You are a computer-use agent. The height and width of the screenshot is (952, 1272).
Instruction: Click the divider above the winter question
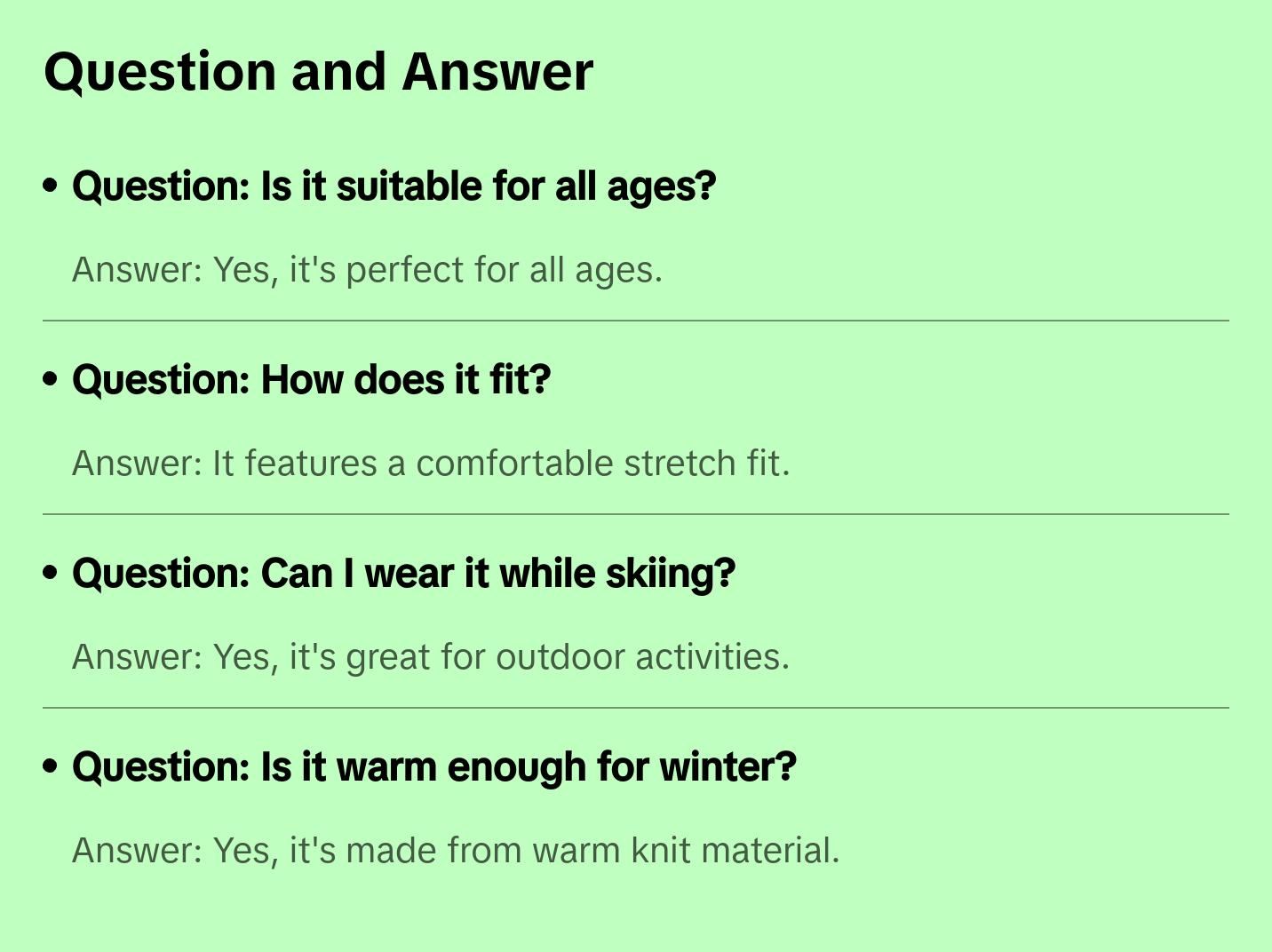pyautogui.click(x=636, y=708)
